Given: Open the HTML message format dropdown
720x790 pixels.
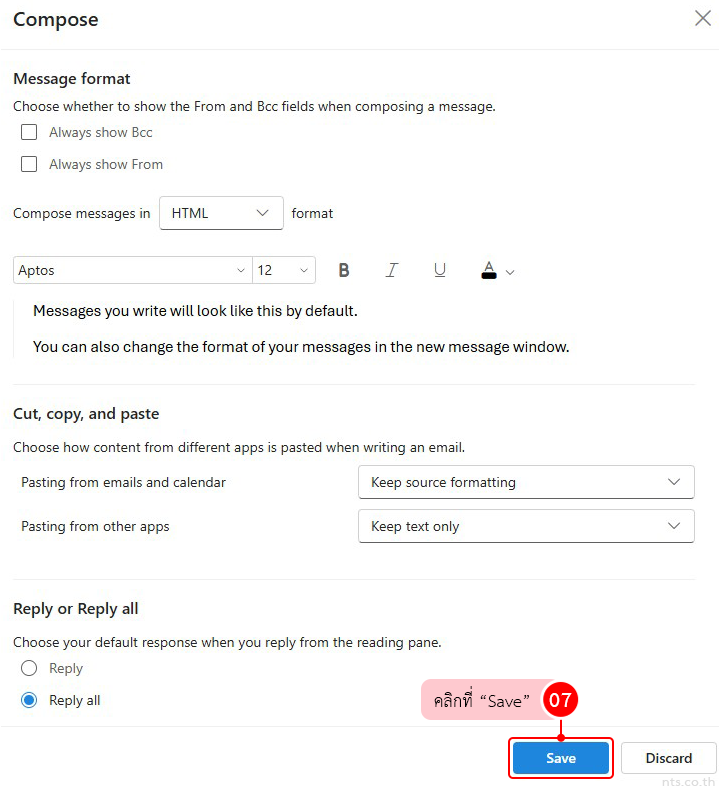Looking at the screenshot, I should pyautogui.click(x=221, y=213).
